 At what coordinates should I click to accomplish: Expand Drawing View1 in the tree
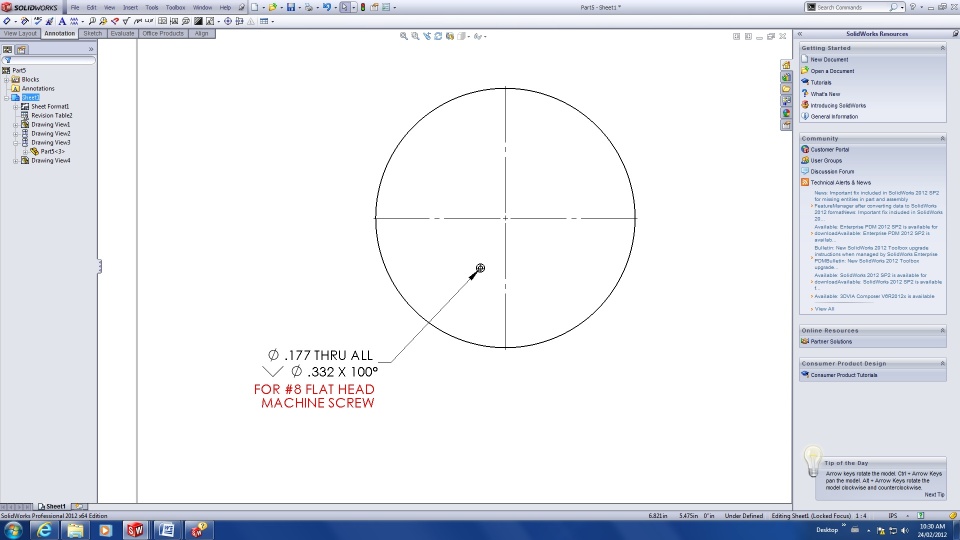[x=16, y=124]
